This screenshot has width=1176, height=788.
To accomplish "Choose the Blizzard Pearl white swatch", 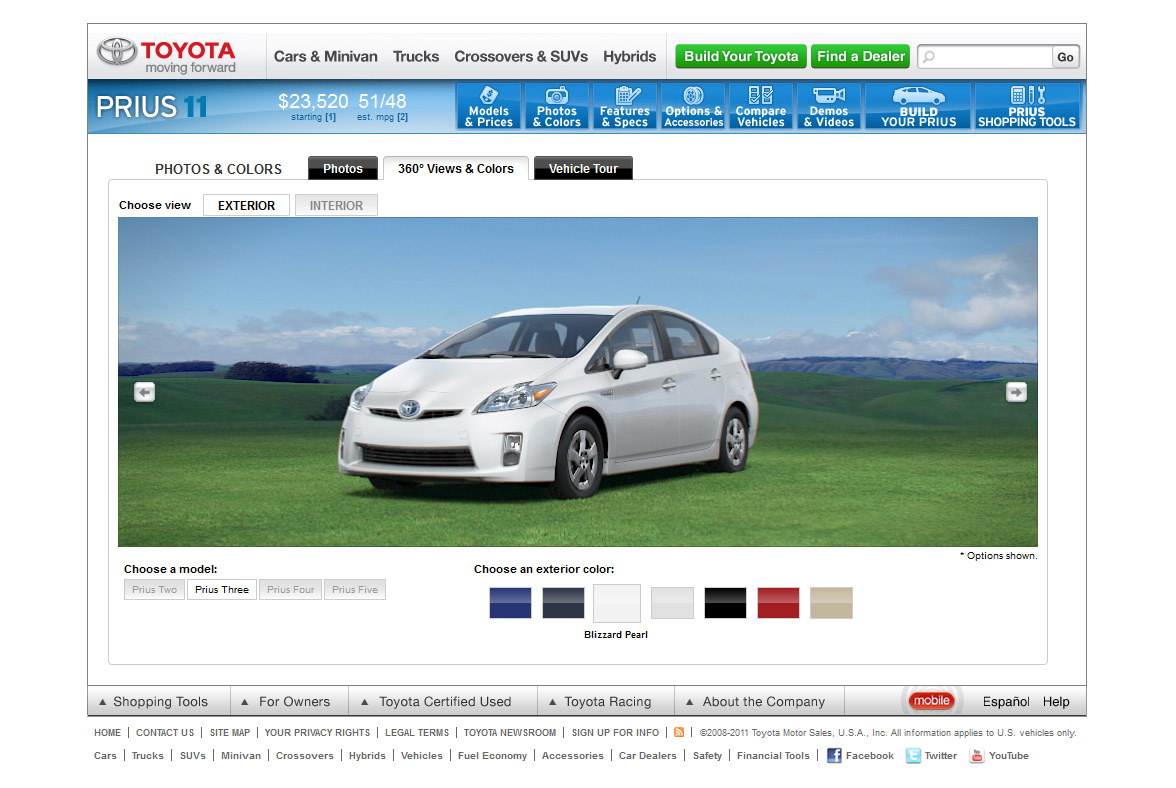I will coord(617,604).
